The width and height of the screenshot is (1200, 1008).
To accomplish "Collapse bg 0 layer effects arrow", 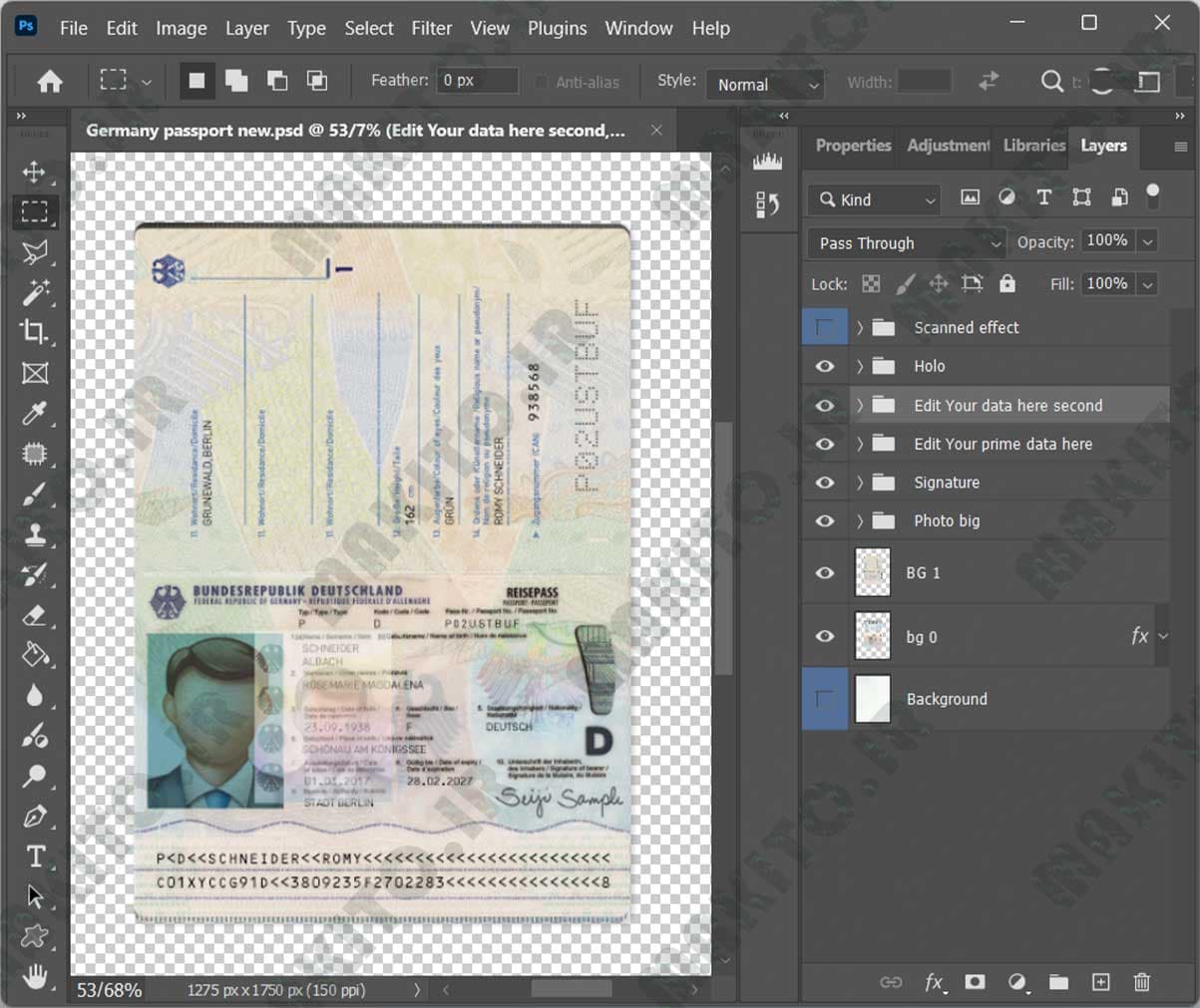I will [x=1164, y=636].
